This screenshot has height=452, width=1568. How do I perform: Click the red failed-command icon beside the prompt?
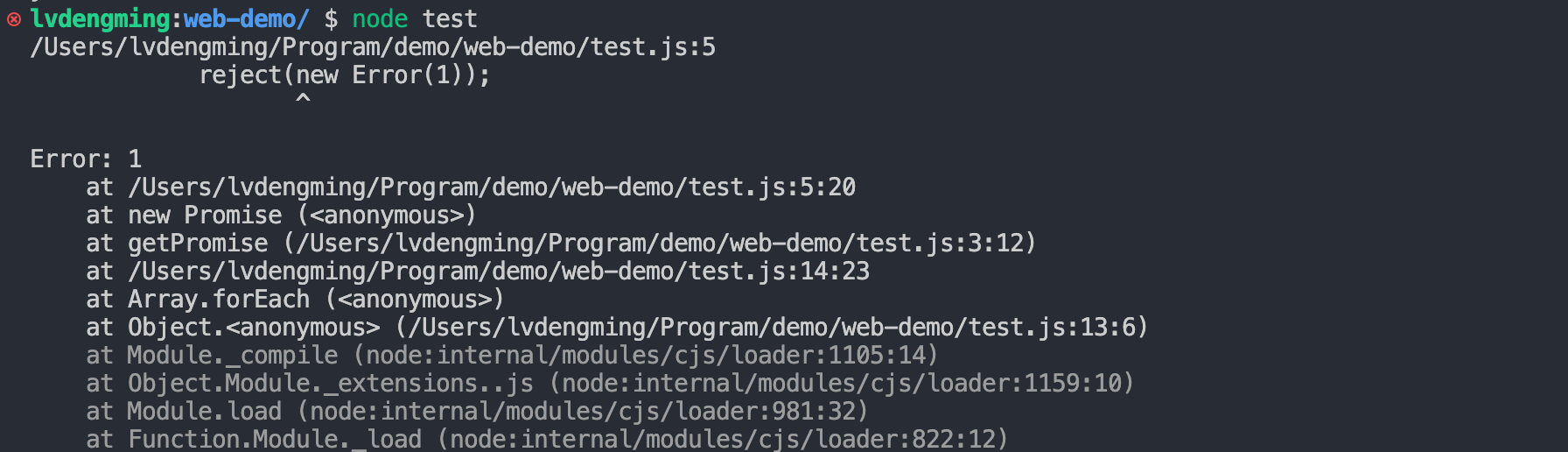click(x=13, y=19)
